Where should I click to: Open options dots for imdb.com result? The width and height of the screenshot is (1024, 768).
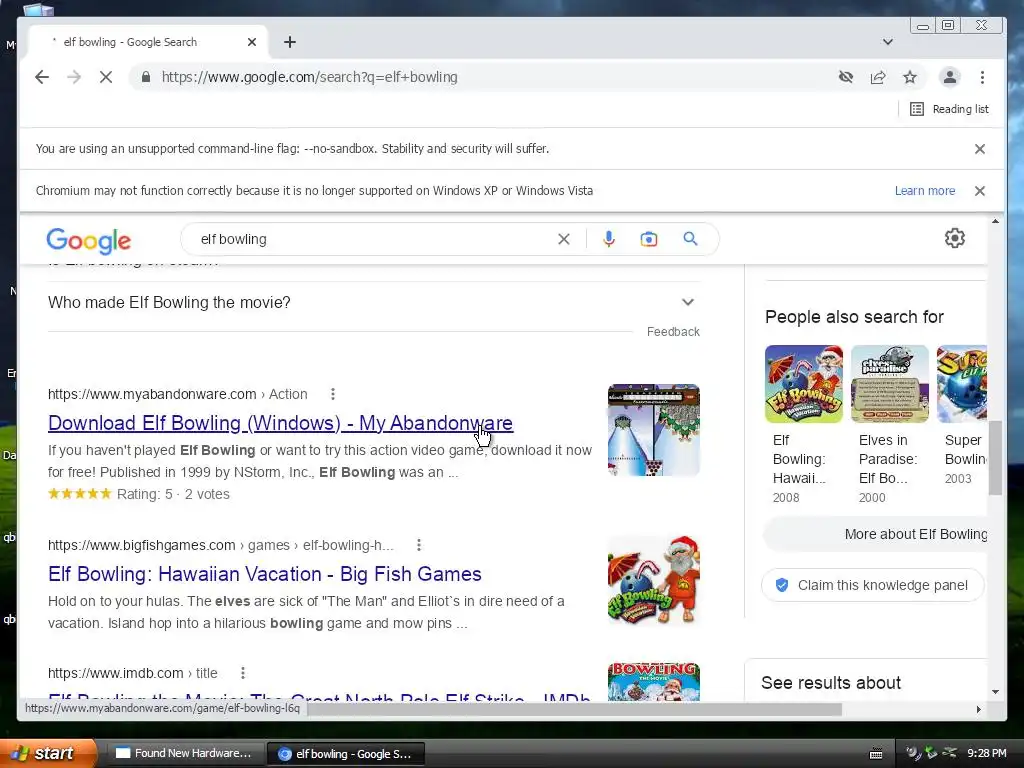[x=243, y=673]
